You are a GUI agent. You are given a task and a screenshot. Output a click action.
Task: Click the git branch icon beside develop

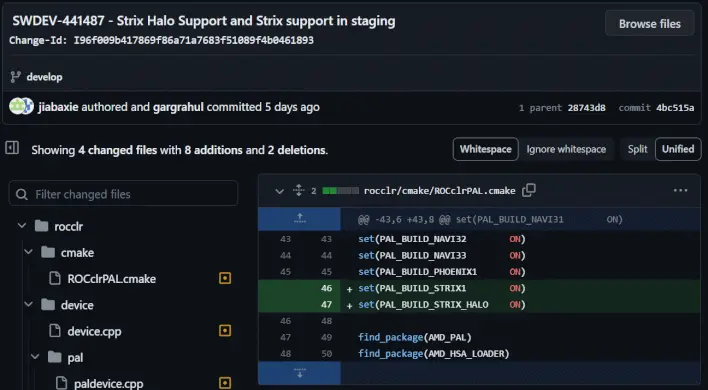(15, 77)
